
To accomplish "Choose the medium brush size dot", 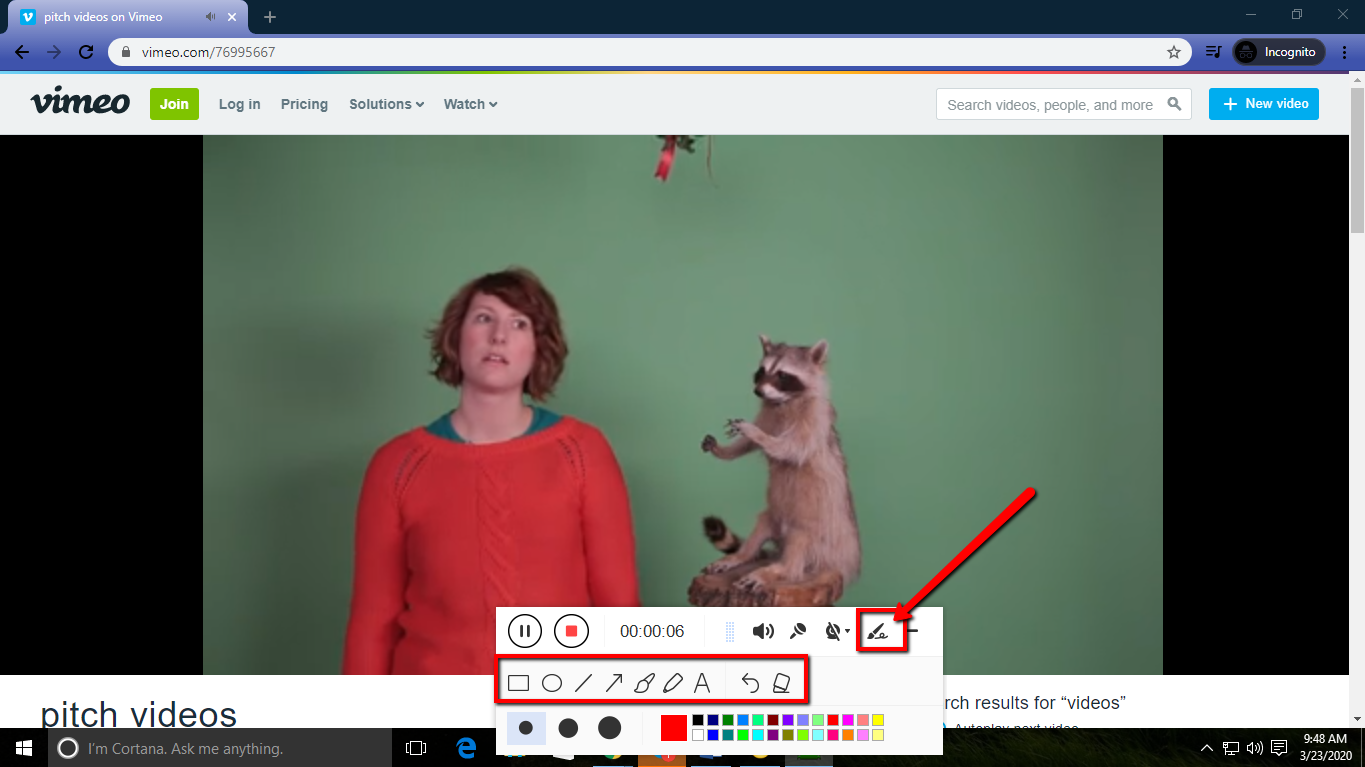I will tap(568, 728).
